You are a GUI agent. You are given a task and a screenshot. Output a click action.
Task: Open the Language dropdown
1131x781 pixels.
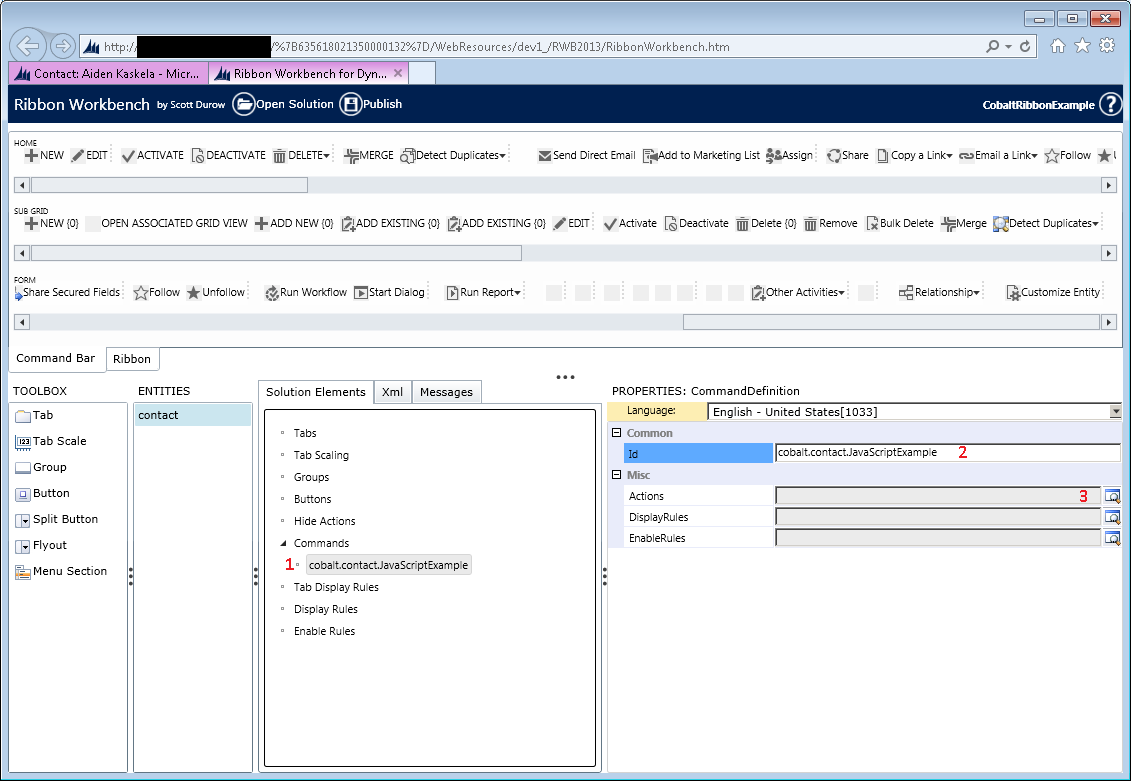point(1115,411)
